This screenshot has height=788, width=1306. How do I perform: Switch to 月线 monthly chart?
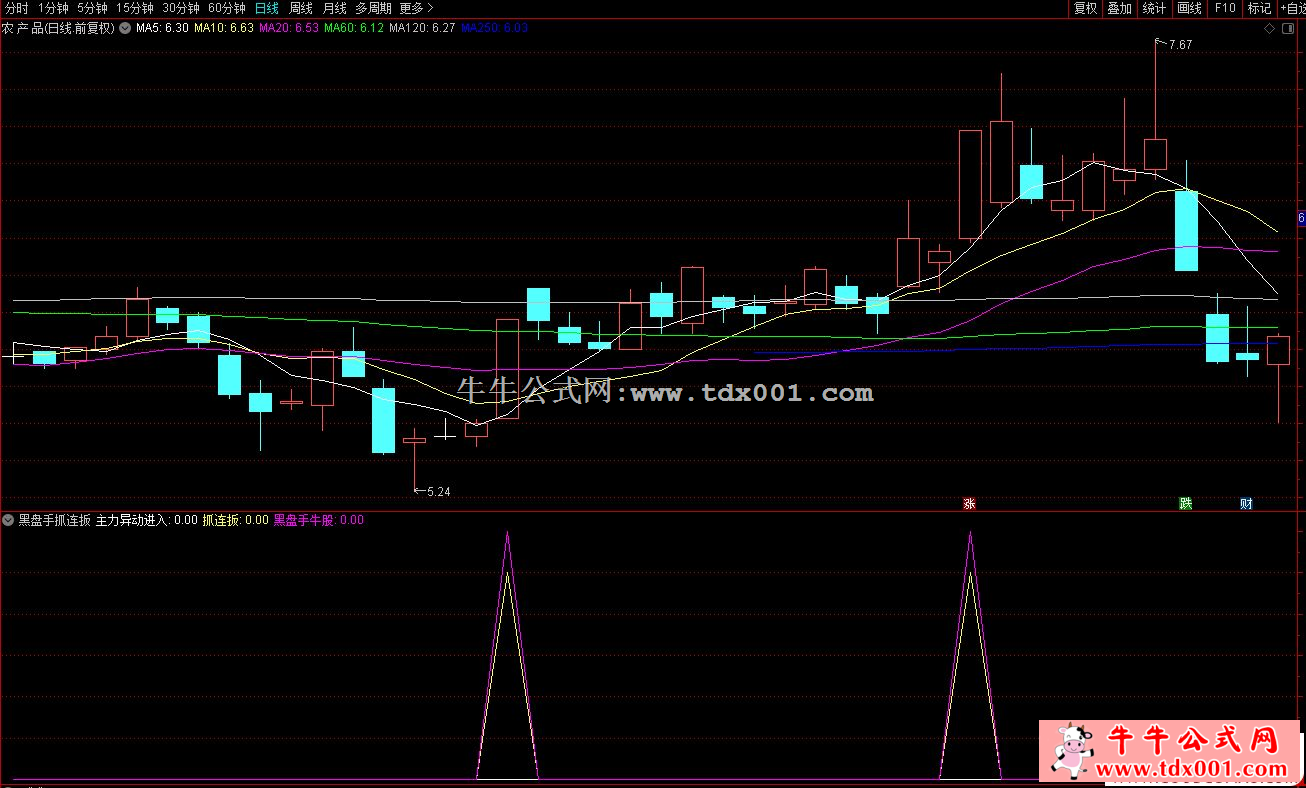point(334,8)
